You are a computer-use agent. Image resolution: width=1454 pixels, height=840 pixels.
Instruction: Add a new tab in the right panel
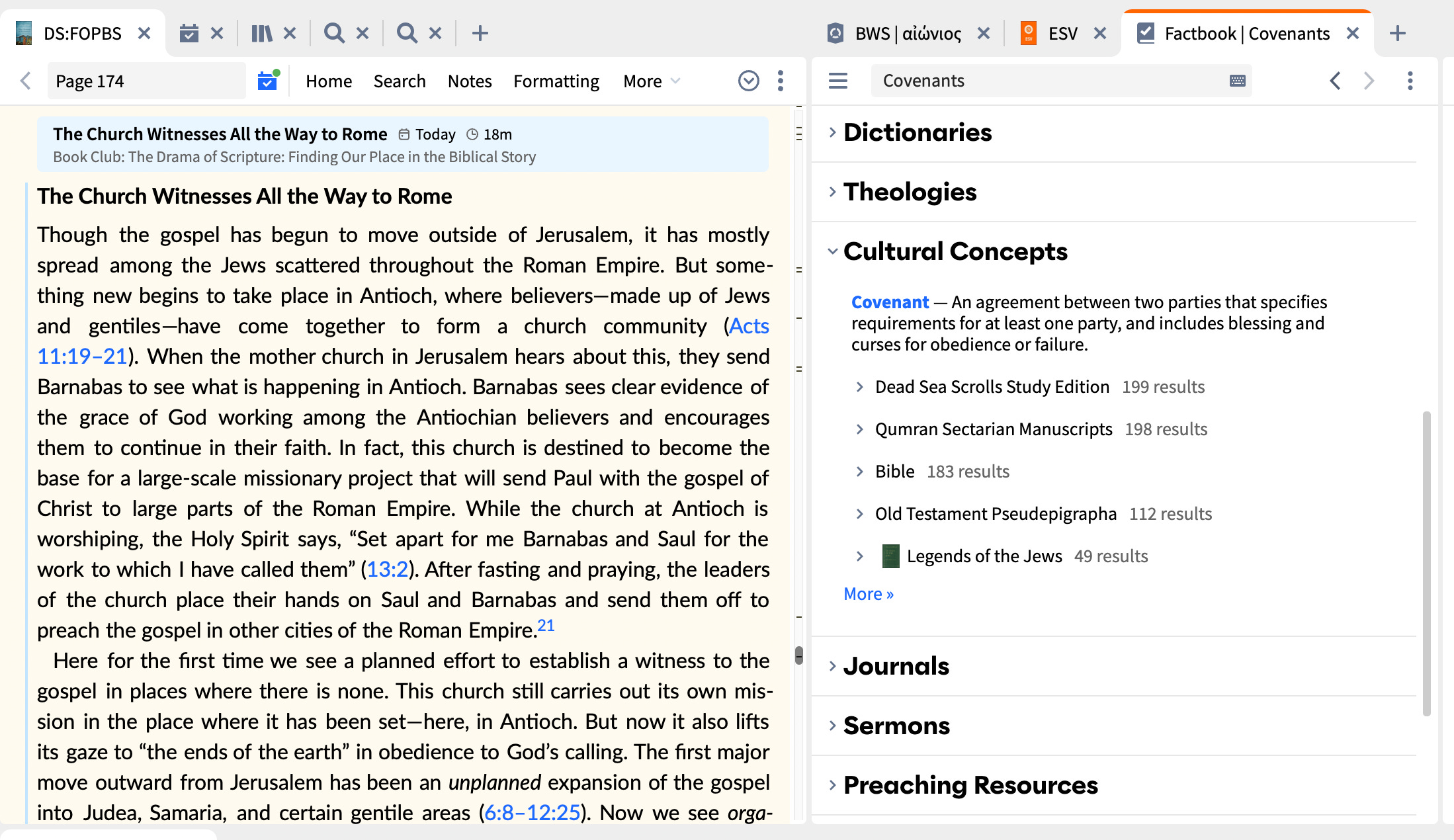pyautogui.click(x=1398, y=33)
